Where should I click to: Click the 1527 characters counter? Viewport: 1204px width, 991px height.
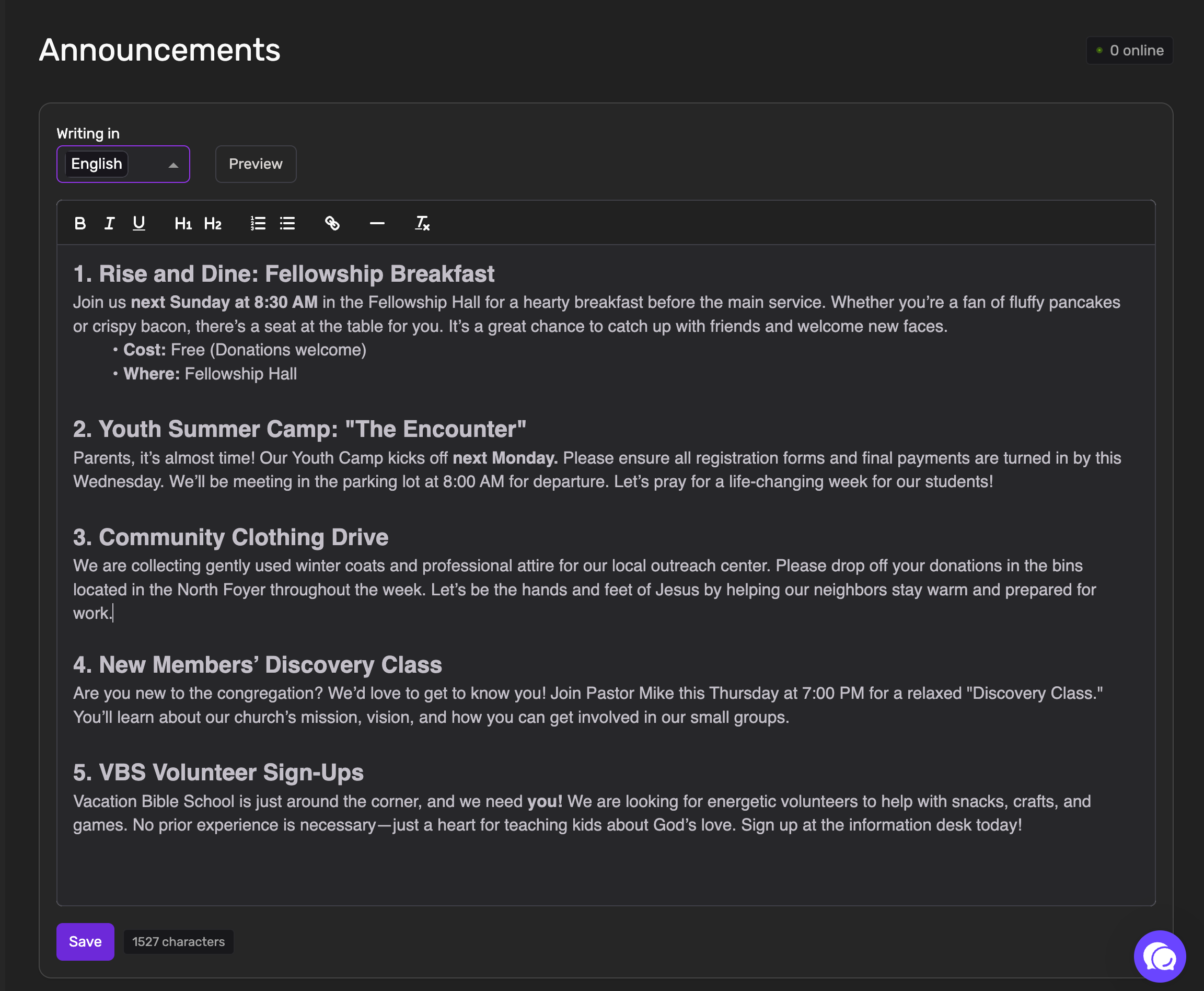pyautogui.click(x=179, y=942)
